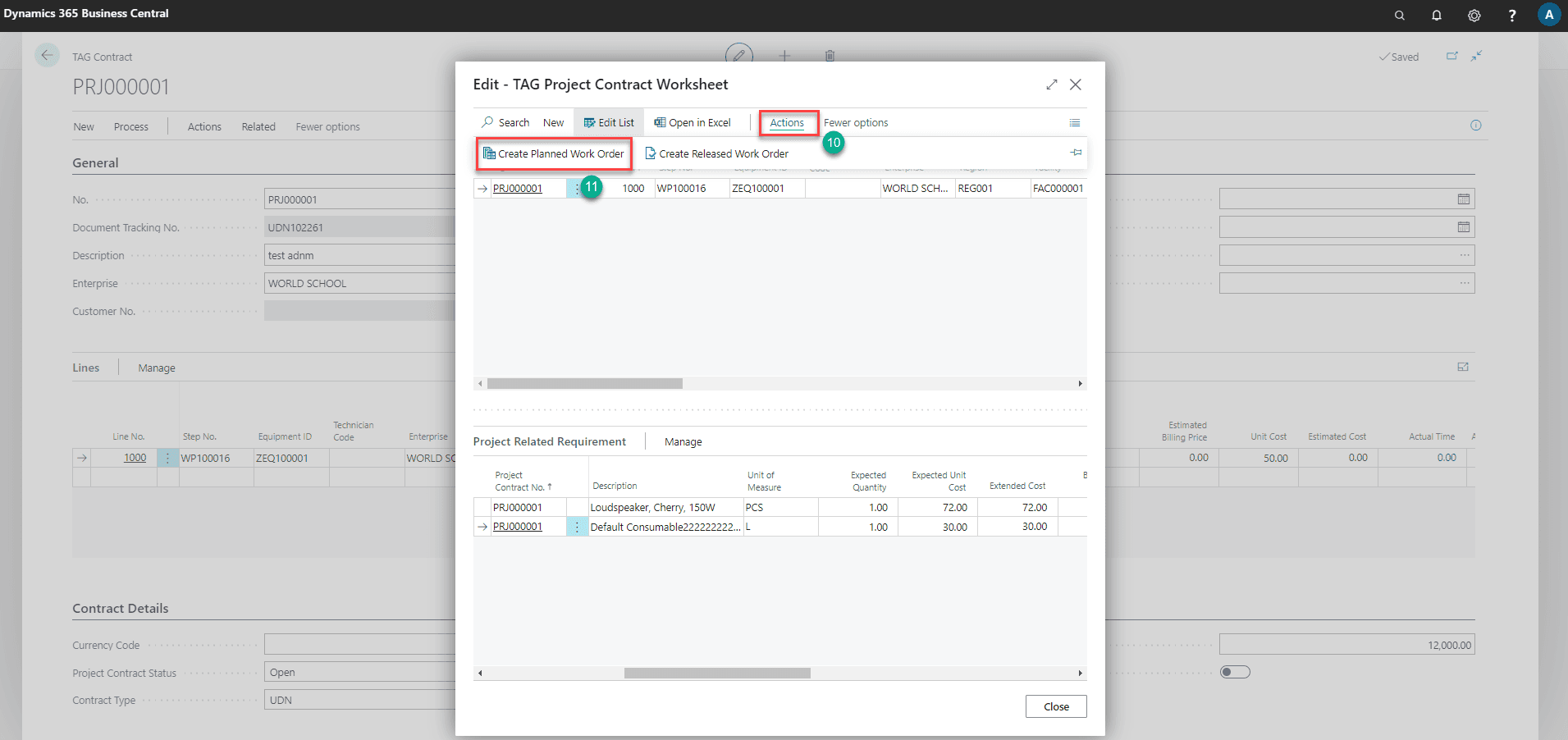
Task: Open lookup ellipsis beside Enterprise row field
Action: 1465,283
